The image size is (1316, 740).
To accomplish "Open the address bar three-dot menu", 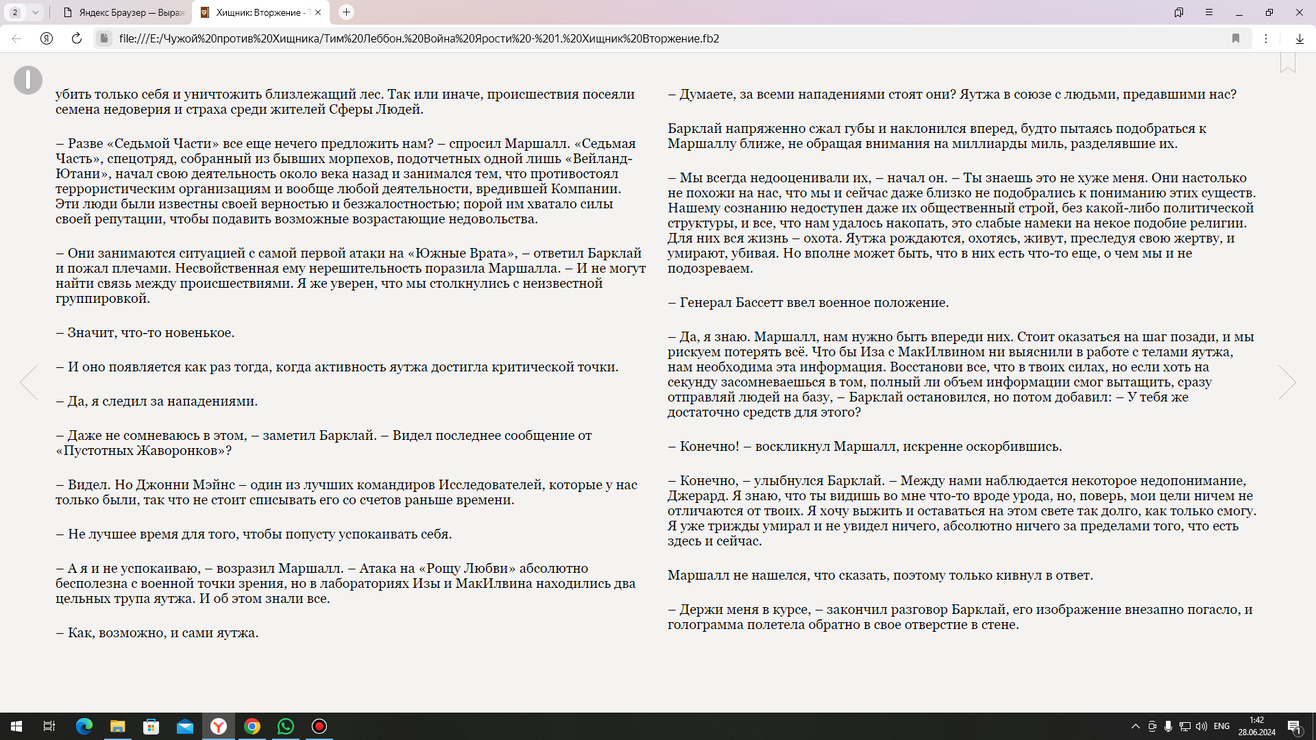I will pyautogui.click(x=1266, y=38).
